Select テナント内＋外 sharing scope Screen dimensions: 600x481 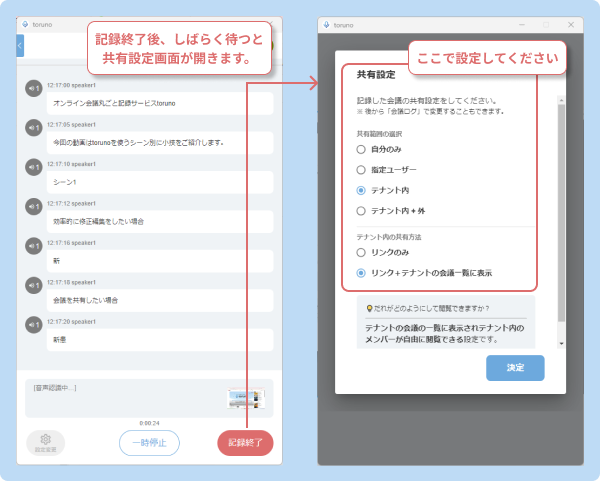(x=361, y=211)
